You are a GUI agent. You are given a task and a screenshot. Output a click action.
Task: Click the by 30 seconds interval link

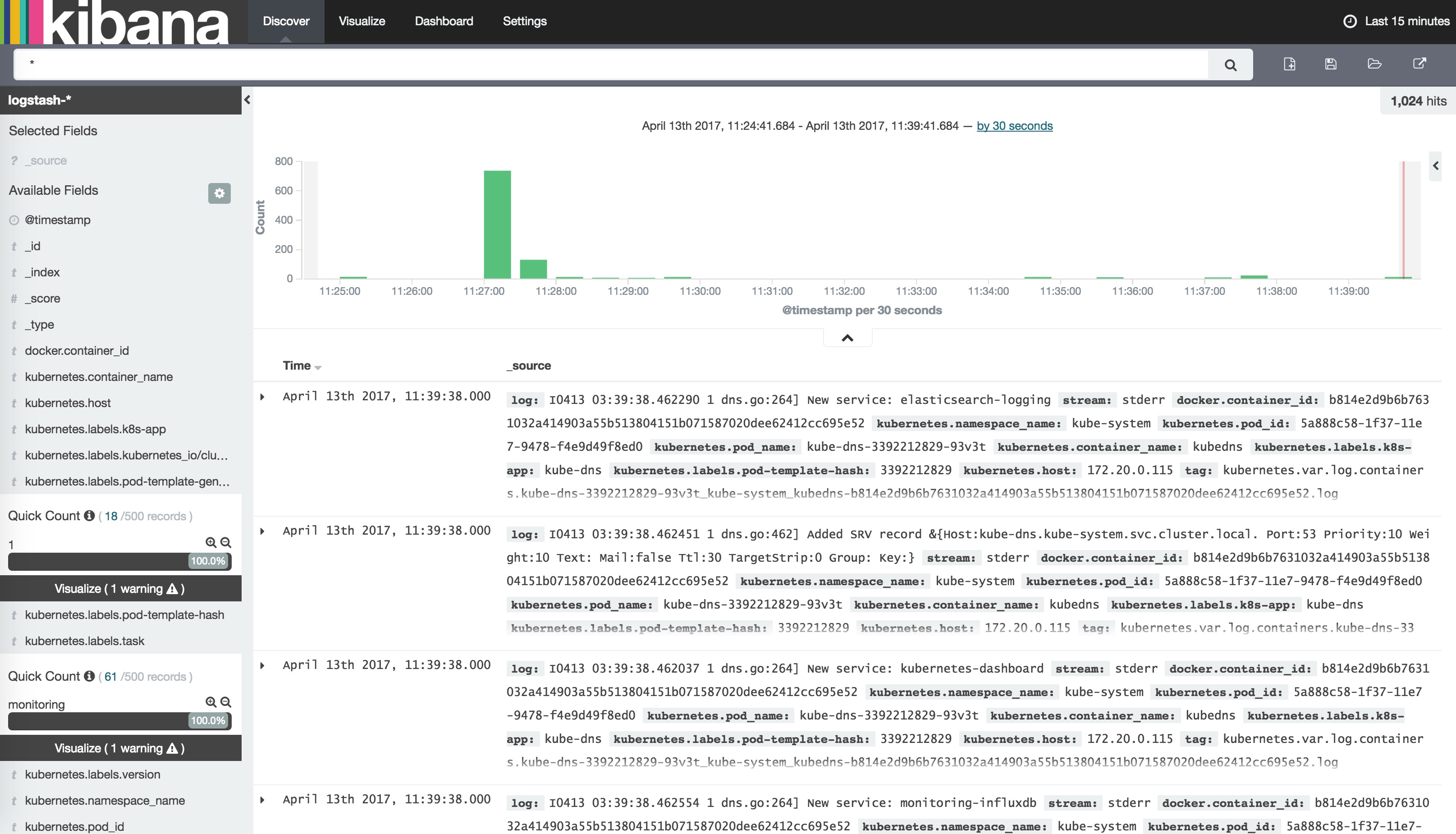[x=1014, y=126]
